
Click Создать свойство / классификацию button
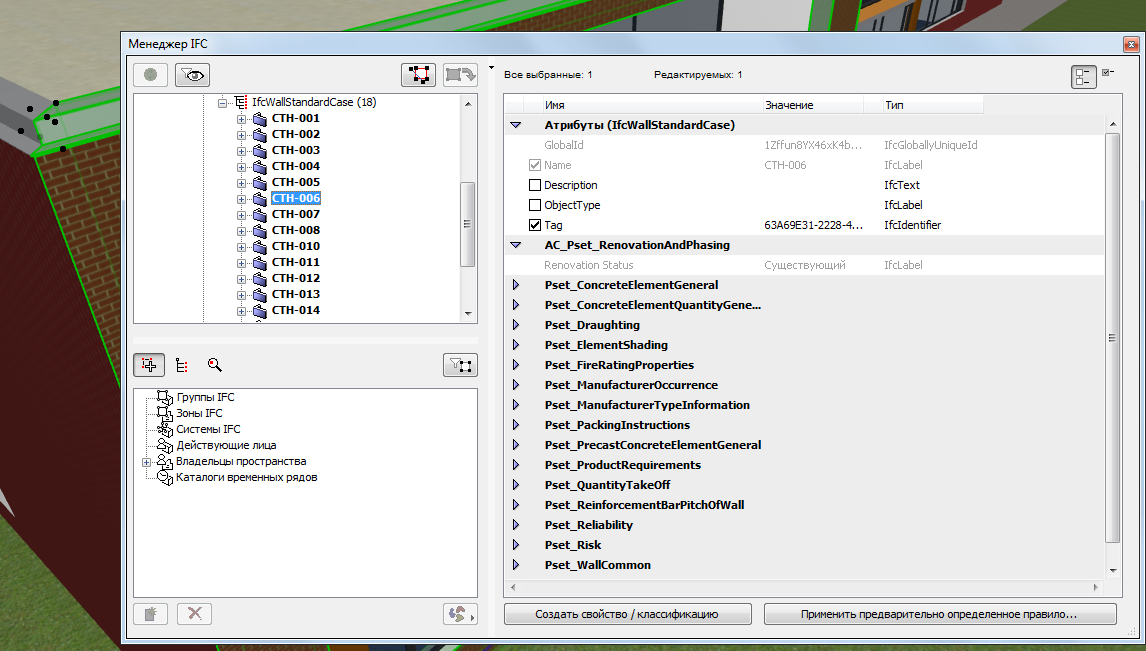(627, 614)
